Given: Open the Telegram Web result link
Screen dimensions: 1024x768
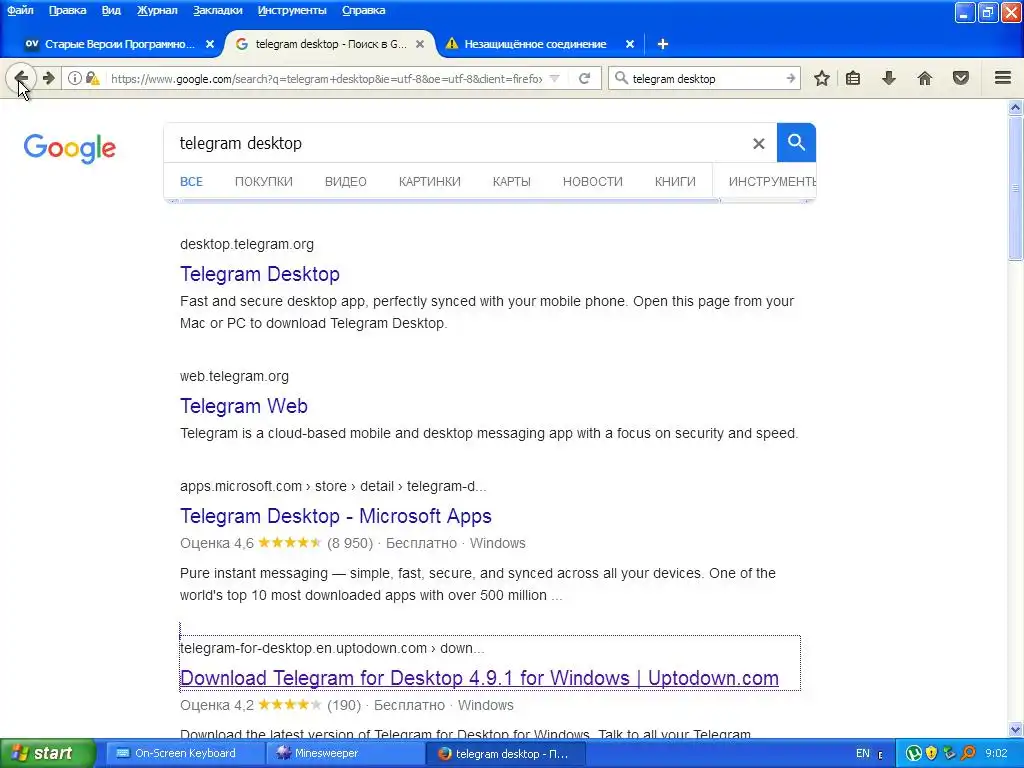Looking at the screenshot, I should 244,406.
